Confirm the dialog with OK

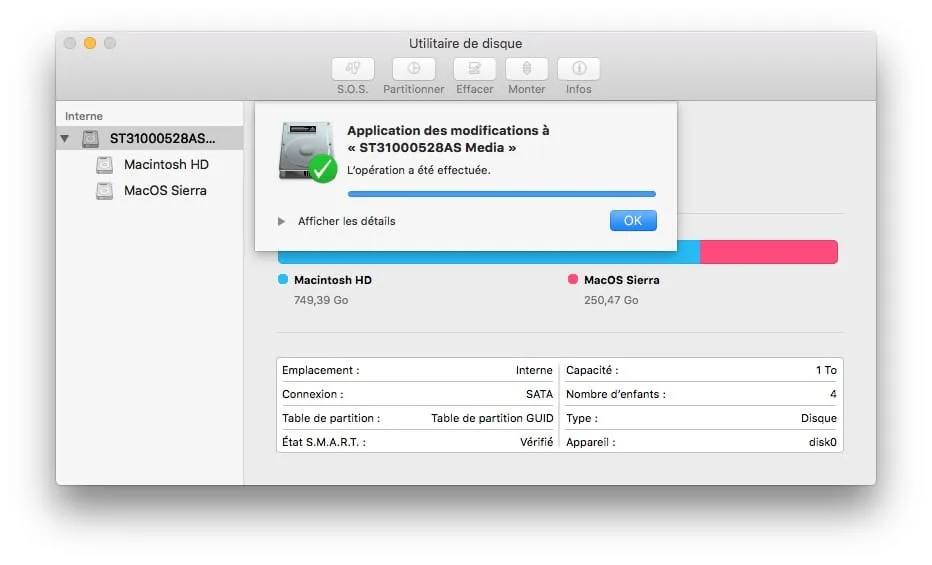[x=633, y=220]
